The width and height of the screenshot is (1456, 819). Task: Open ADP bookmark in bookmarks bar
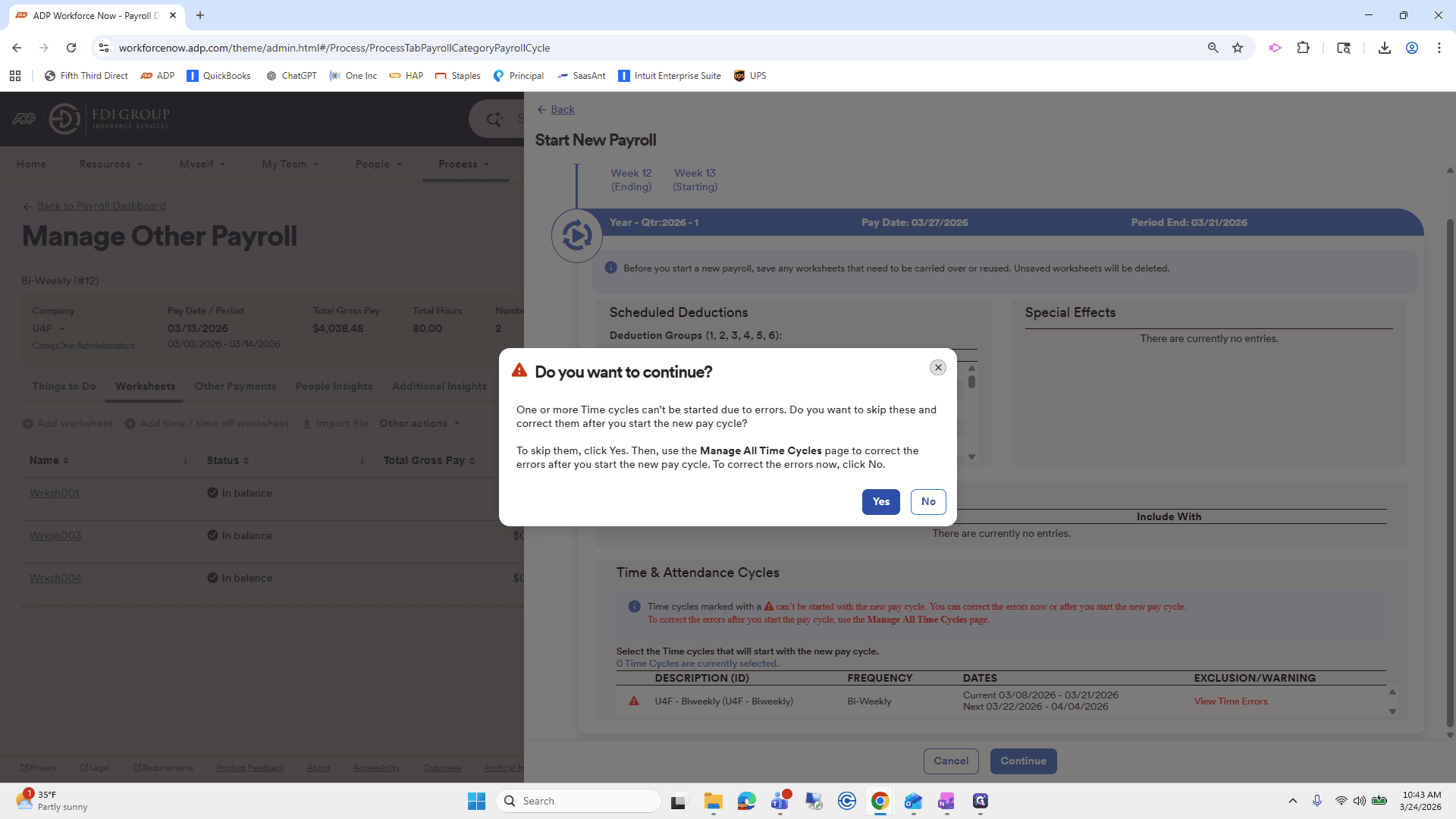click(158, 76)
